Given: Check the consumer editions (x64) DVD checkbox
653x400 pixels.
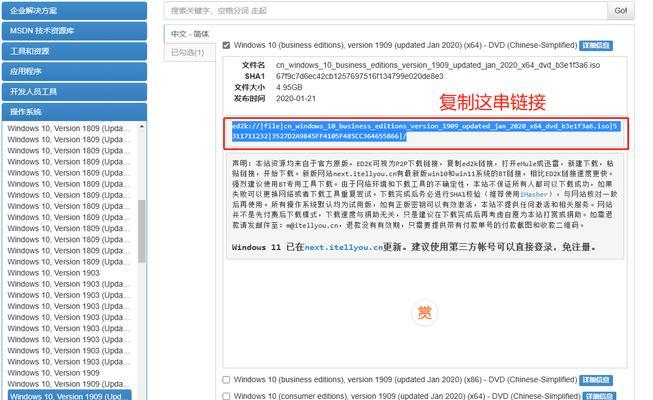Looking at the screenshot, I should (226, 396).
